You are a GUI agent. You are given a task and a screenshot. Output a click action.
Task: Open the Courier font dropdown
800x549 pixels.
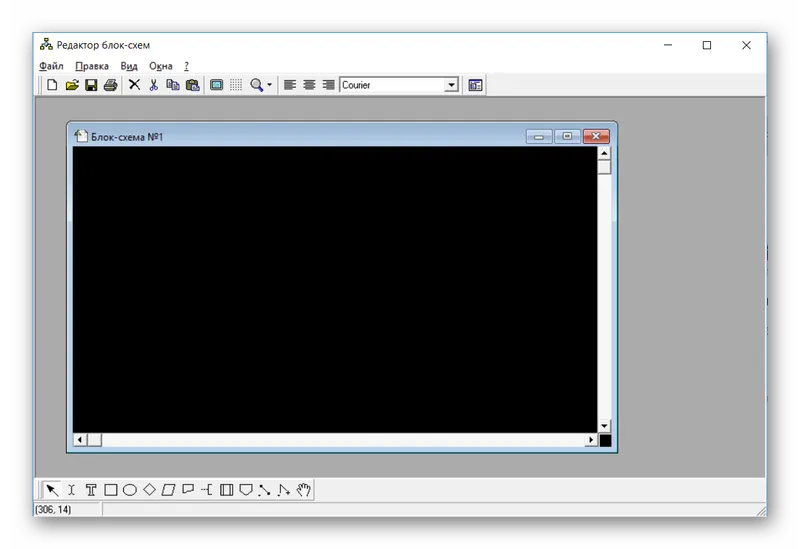(x=451, y=85)
